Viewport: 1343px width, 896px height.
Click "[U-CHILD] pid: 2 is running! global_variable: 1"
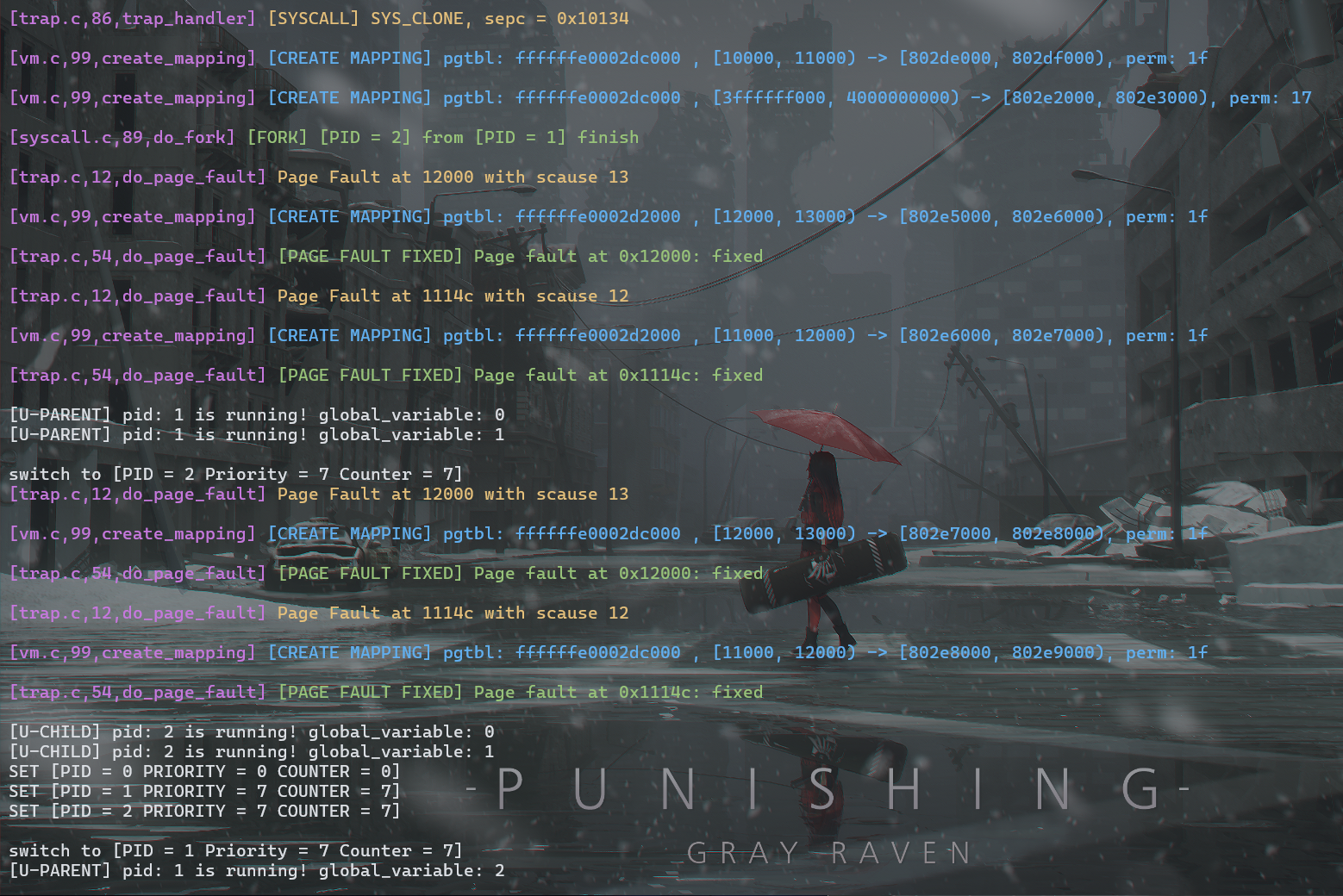252,751
